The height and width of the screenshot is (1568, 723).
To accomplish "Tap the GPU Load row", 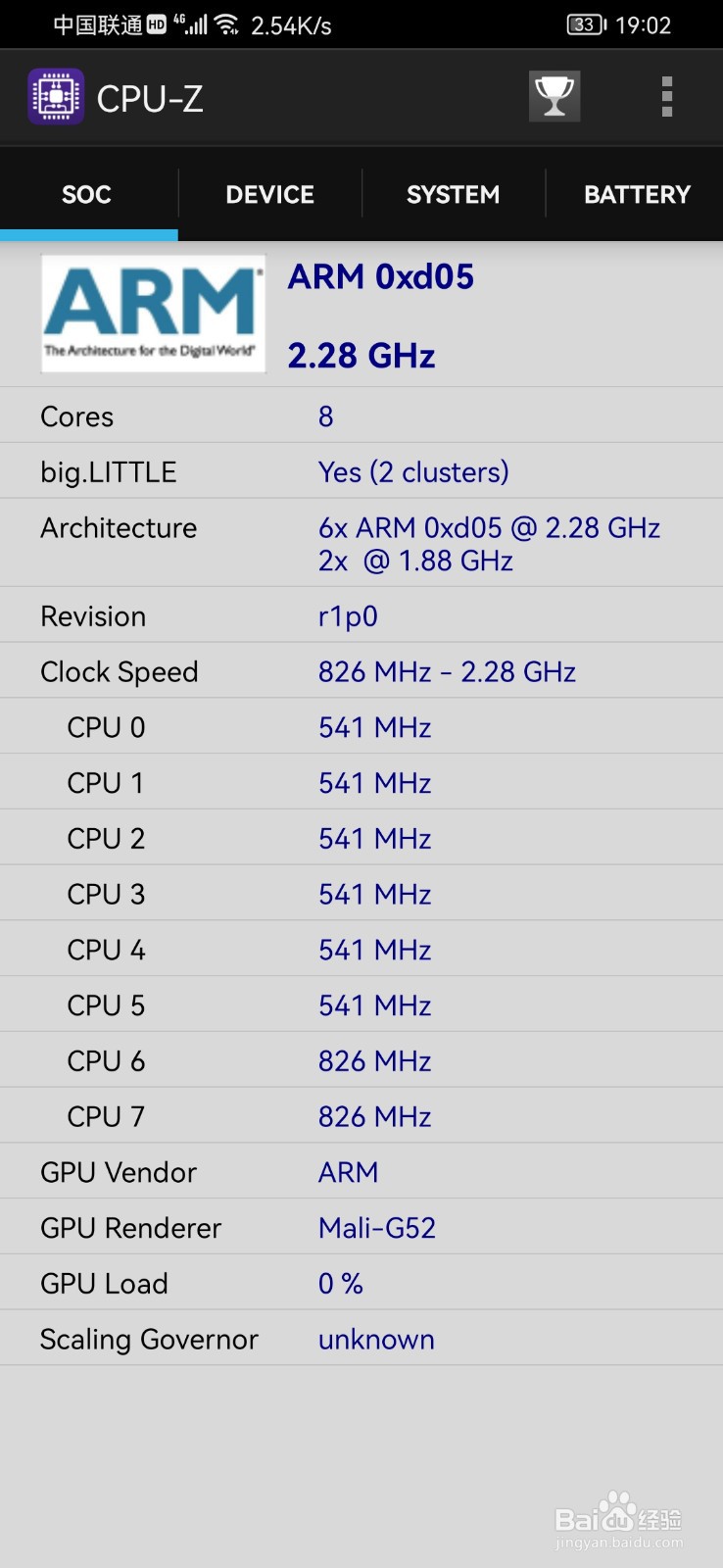I will [x=361, y=1284].
